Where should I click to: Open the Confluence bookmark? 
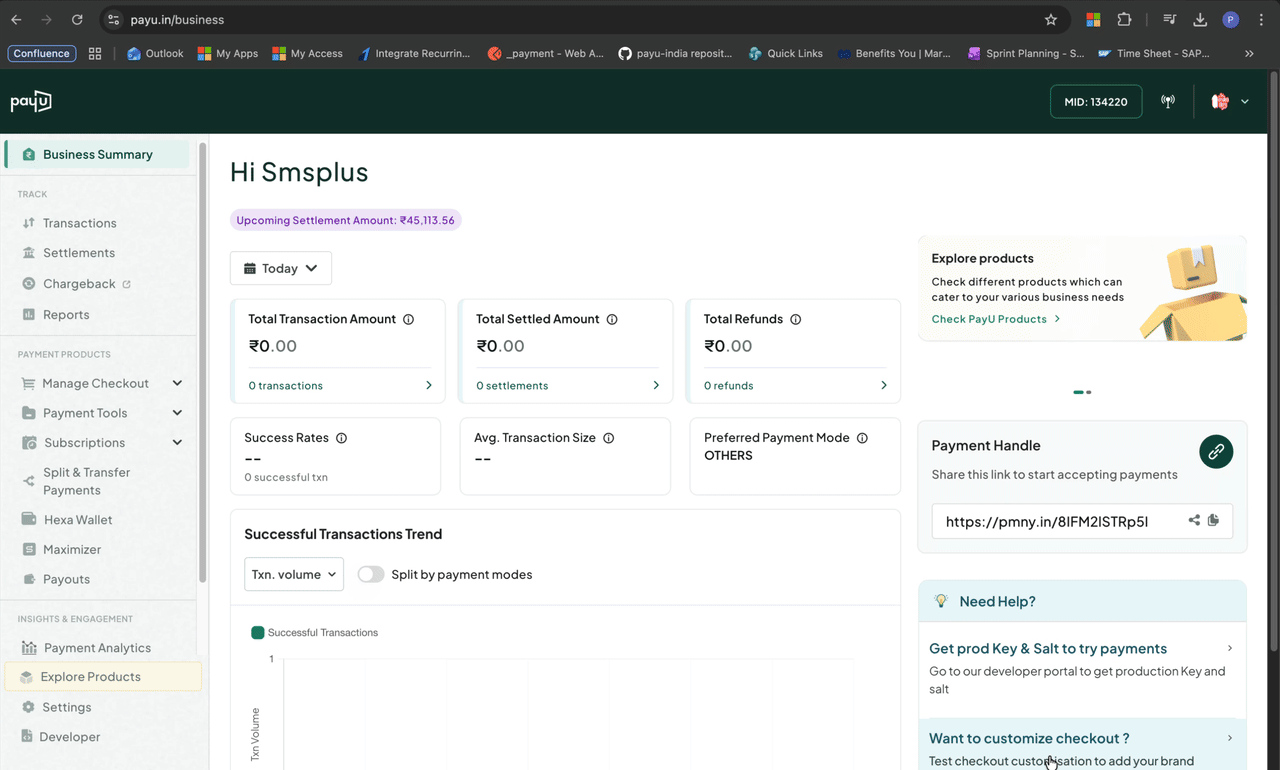point(42,54)
